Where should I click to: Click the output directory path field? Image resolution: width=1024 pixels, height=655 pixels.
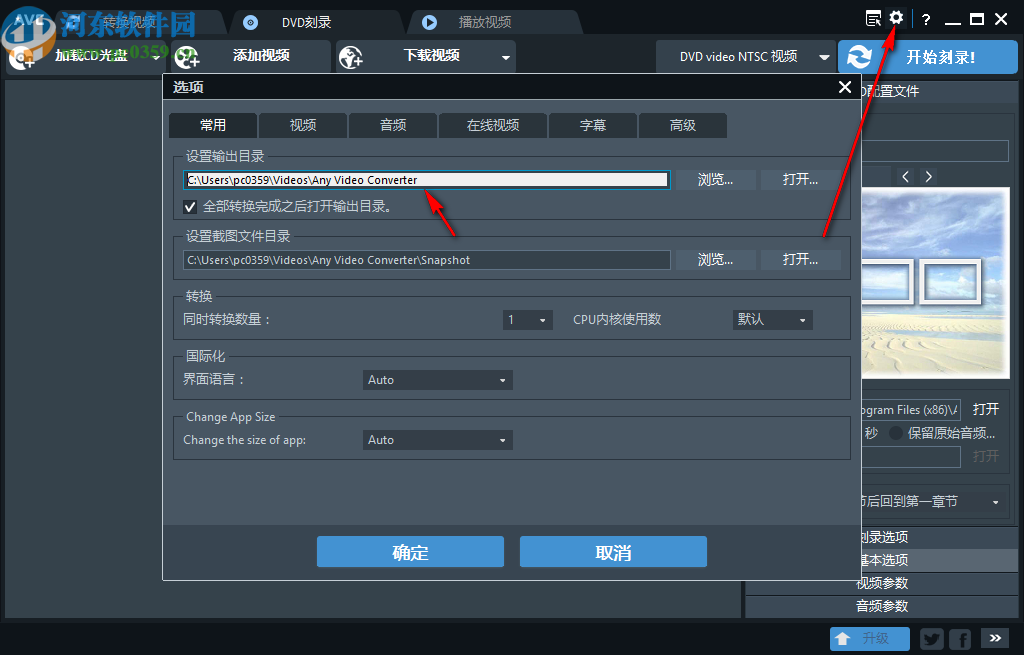click(x=427, y=179)
